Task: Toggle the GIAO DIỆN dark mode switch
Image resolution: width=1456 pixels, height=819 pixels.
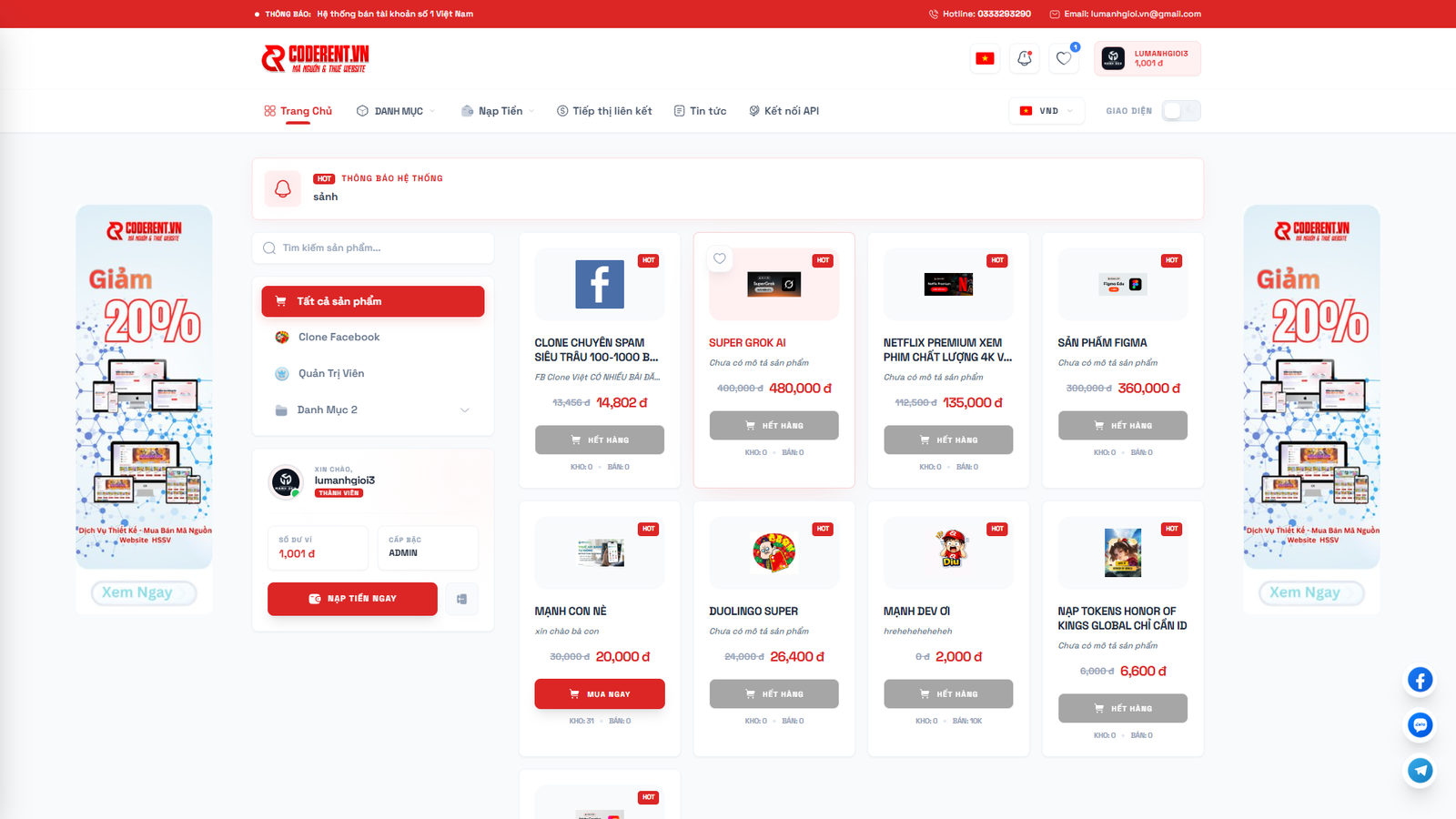Action: click(x=1181, y=110)
